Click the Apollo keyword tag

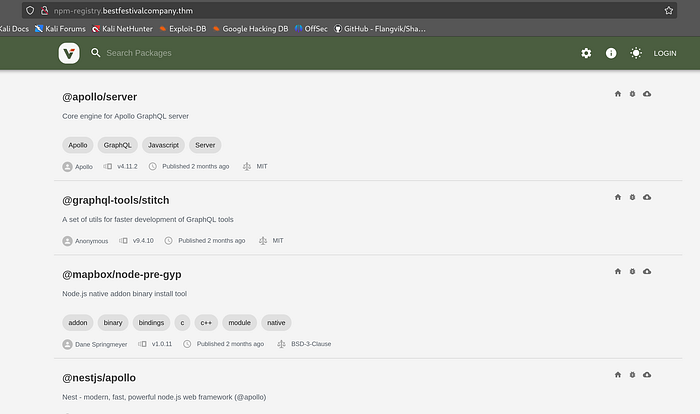pyautogui.click(x=78, y=145)
